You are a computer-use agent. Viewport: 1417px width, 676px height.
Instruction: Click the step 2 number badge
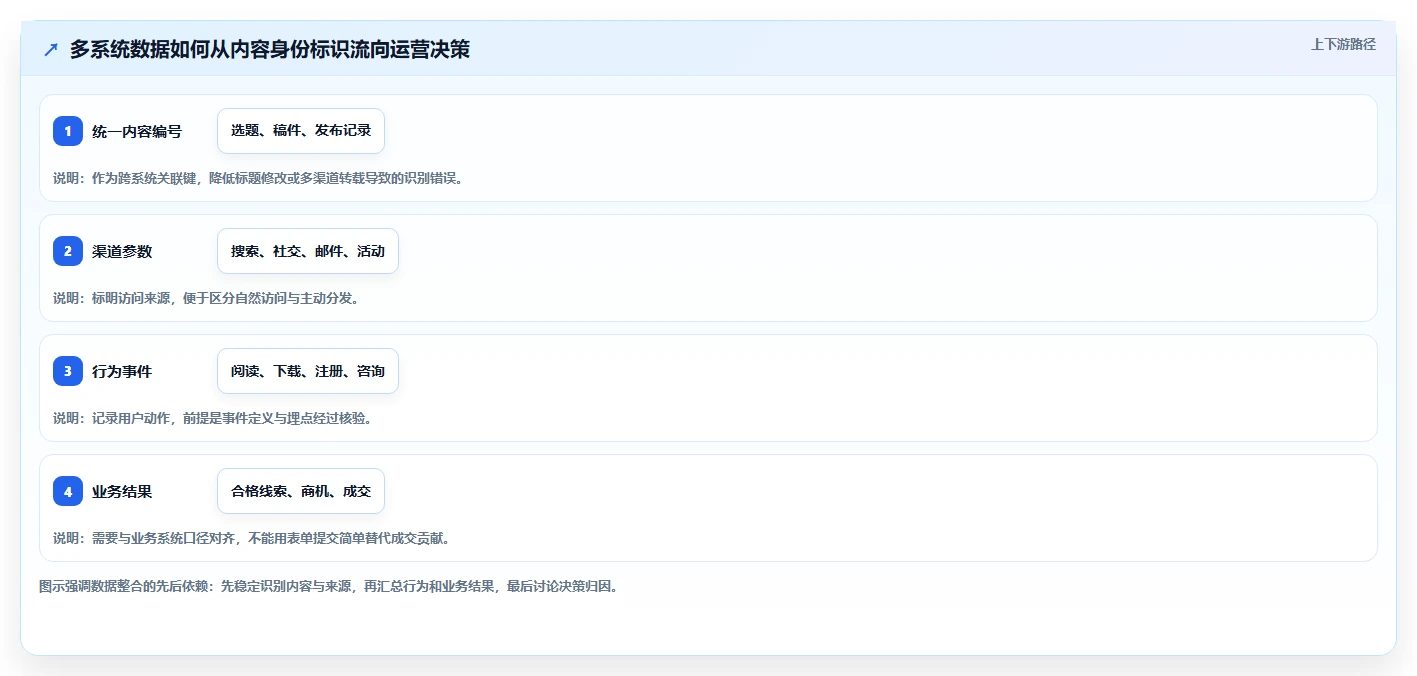pos(68,251)
